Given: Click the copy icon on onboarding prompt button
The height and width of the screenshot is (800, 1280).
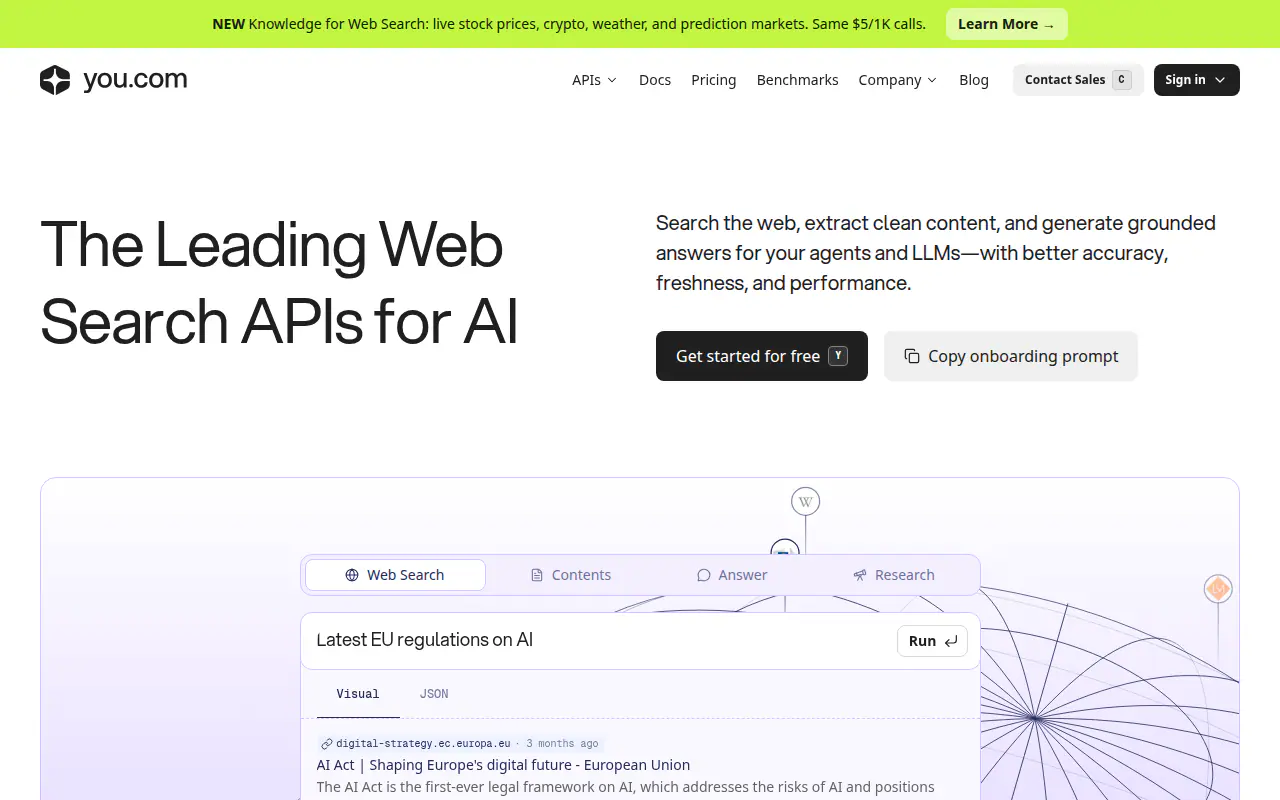Looking at the screenshot, I should pos(912,356).
